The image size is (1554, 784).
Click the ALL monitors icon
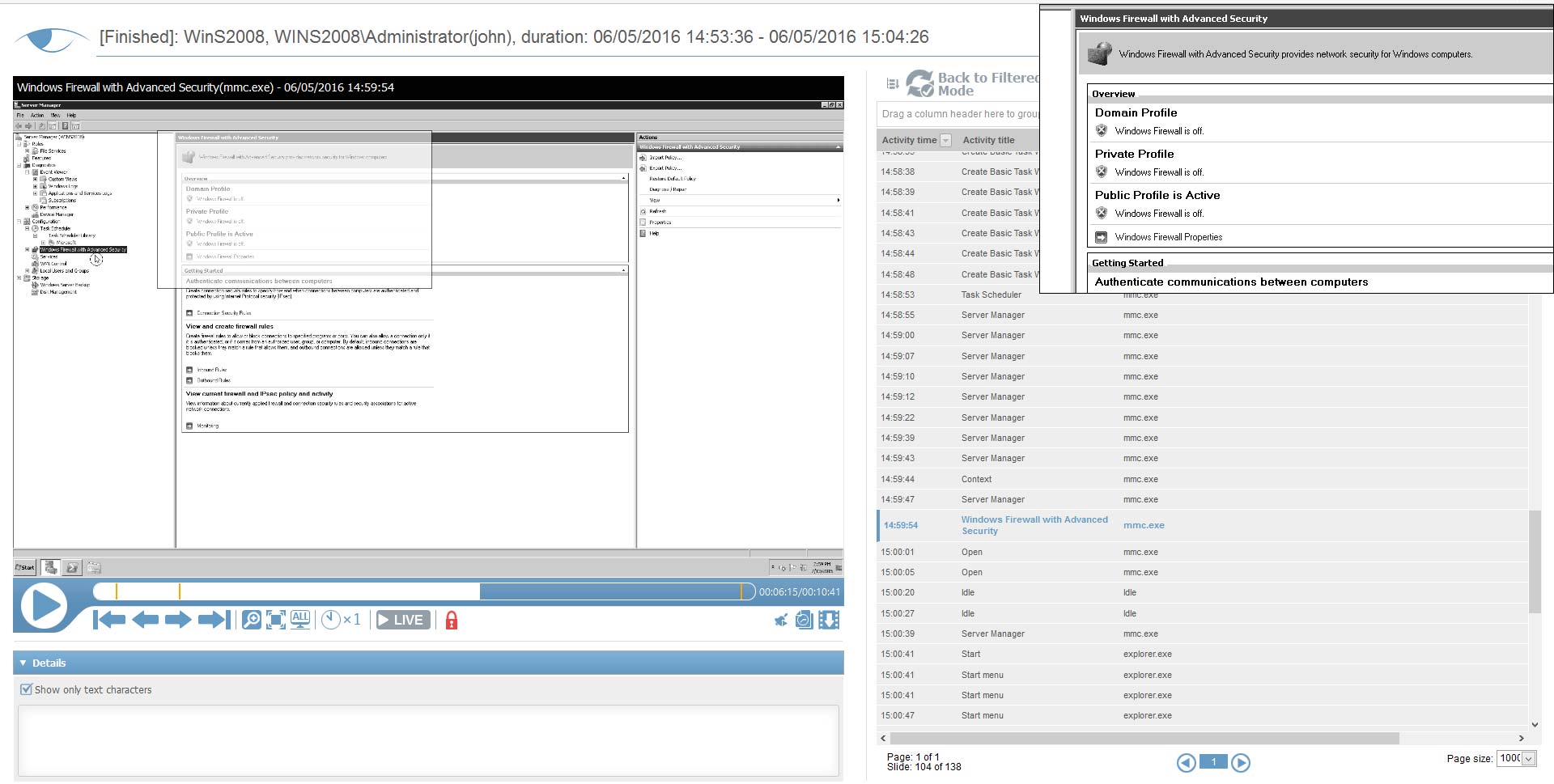point(300,620)
